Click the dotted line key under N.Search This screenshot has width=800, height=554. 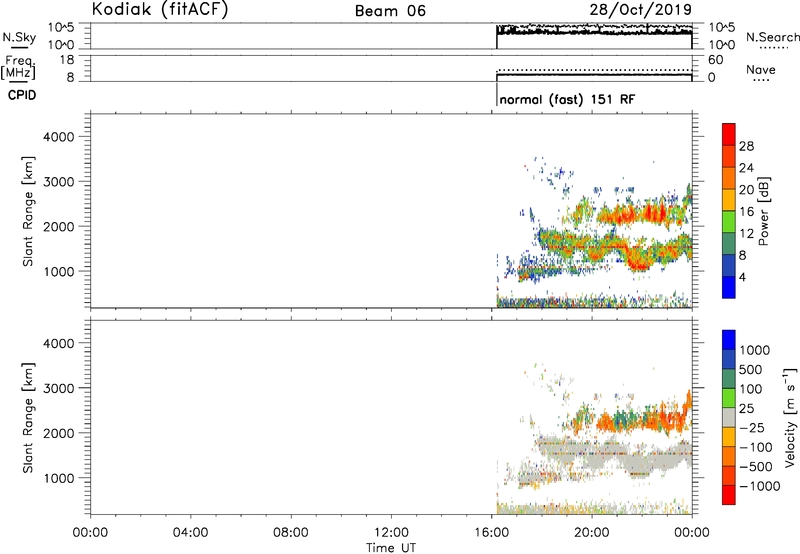click(772, 48)
